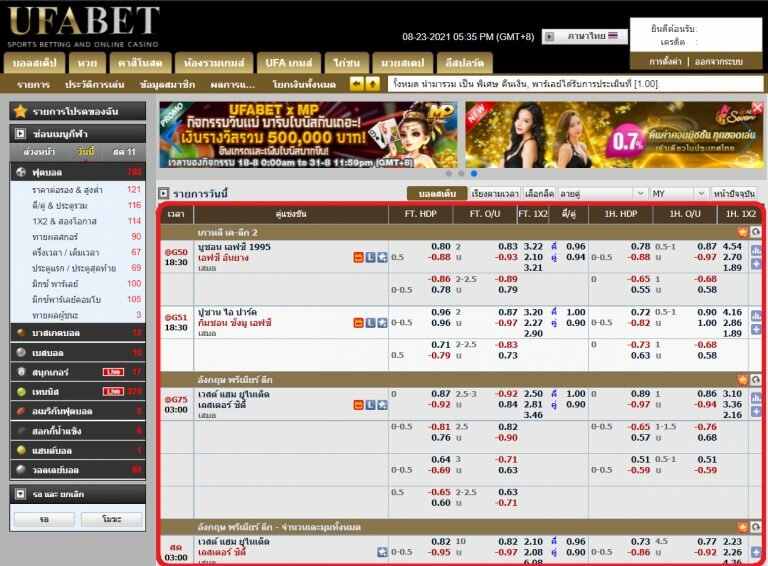Switch to the หวย tab
Viewport: 768px width, 566px height.
(x=87, y=63)
